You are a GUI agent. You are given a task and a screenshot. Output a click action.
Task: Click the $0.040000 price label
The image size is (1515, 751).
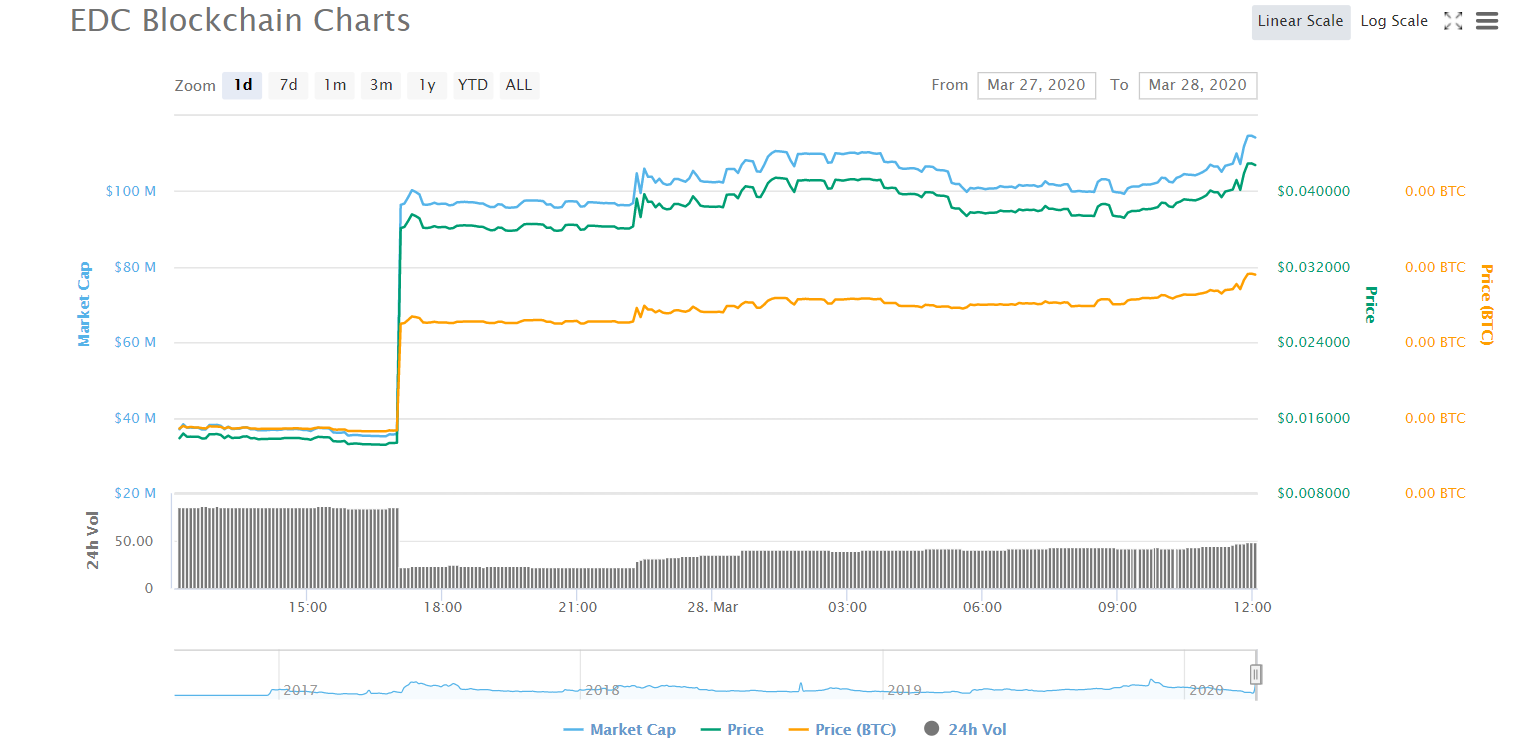click(1314, 191)
